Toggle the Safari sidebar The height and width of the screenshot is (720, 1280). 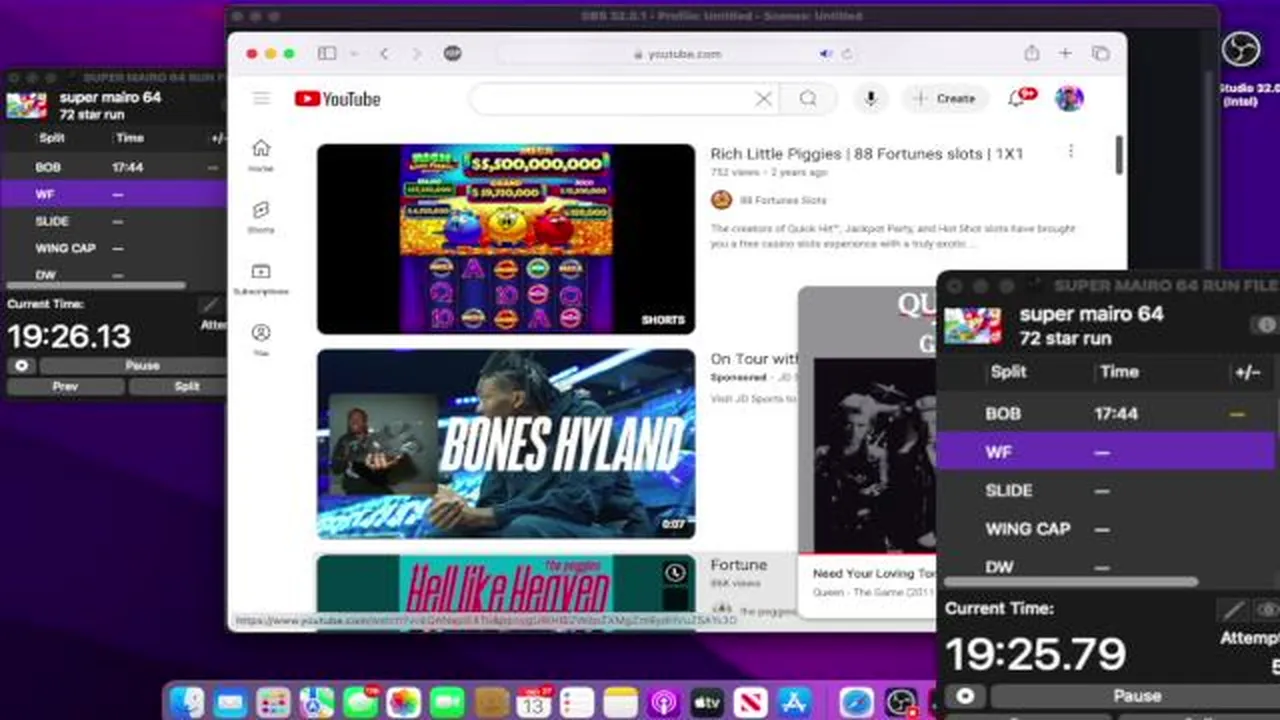(327, 54)
